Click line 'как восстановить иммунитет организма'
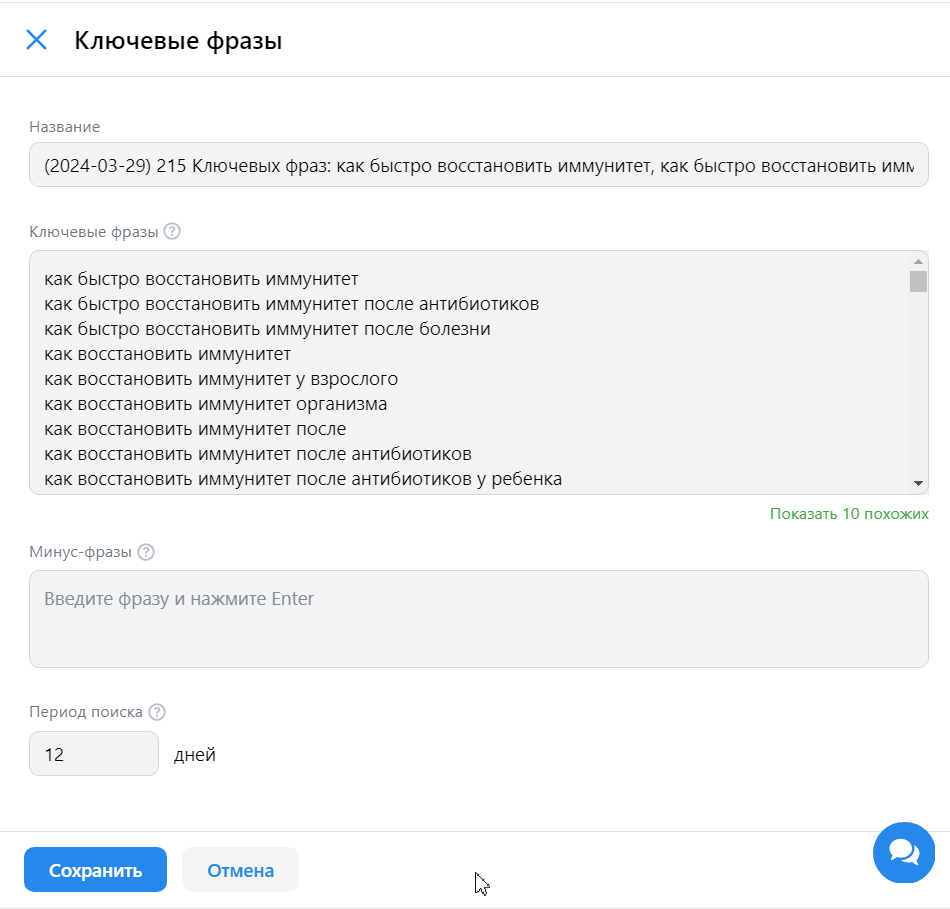 [216, 404]
